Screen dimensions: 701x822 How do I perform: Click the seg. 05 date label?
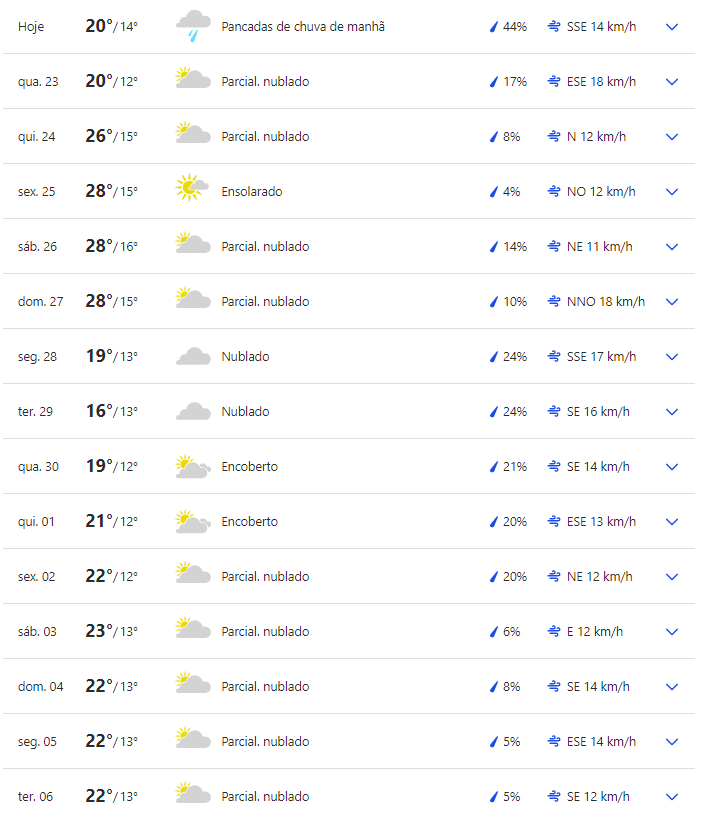37,742
